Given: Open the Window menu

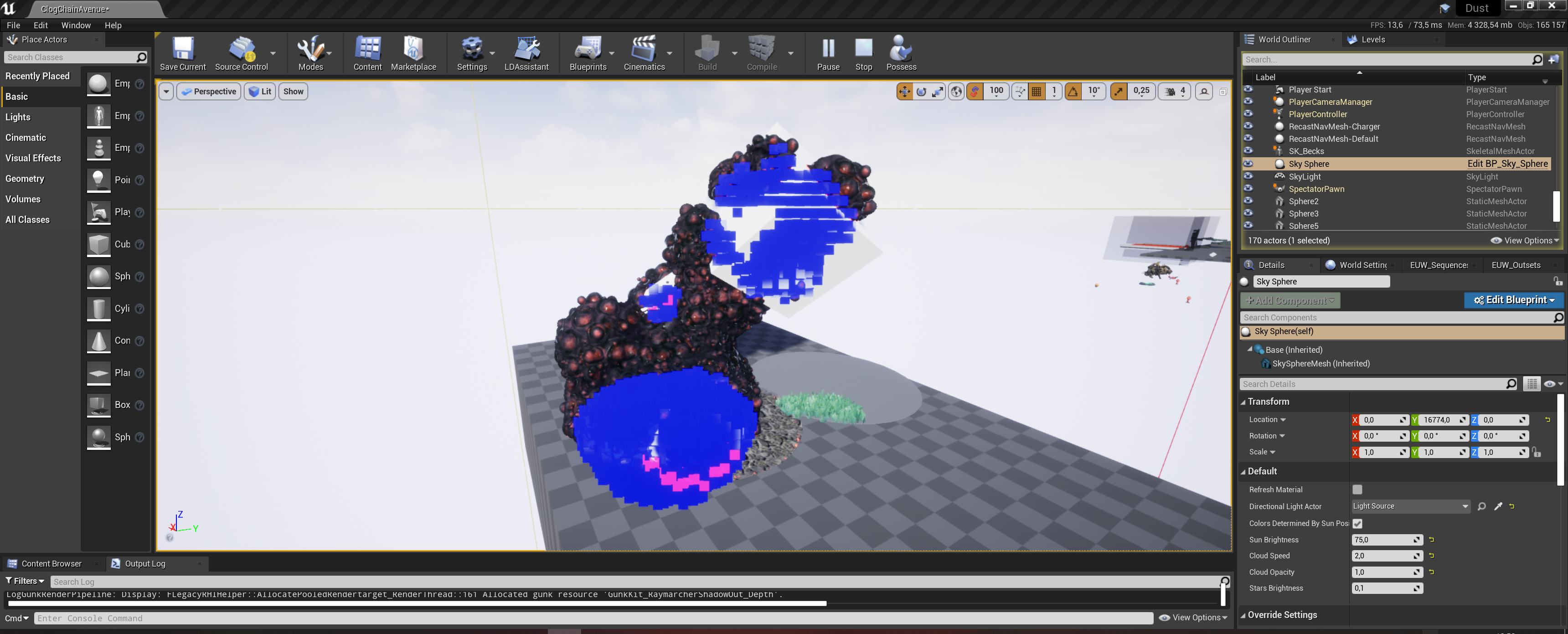Looking at the screenshot, I should pyautogui.click(x=76, y=25).
